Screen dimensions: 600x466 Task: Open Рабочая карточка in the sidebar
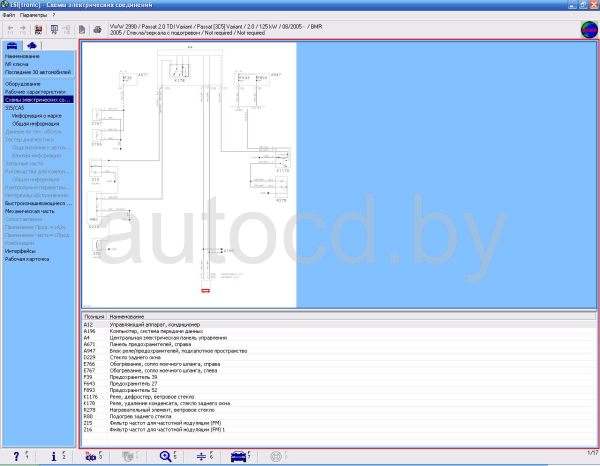click(x=27, y=259)
